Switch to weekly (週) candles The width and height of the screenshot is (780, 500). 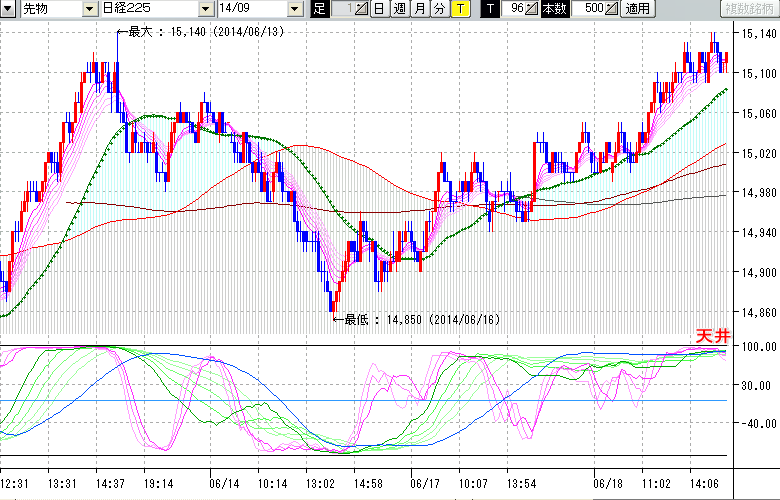point(399,9)
